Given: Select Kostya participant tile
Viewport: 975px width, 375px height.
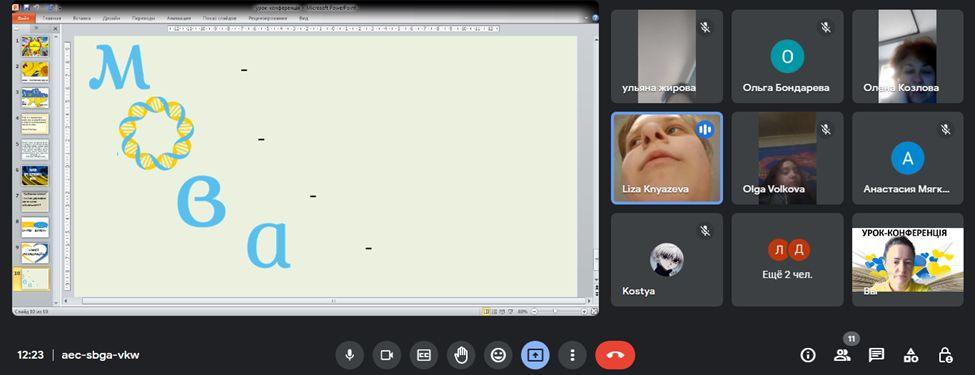Looking at the screenshot, I should [x=667, y=259].
